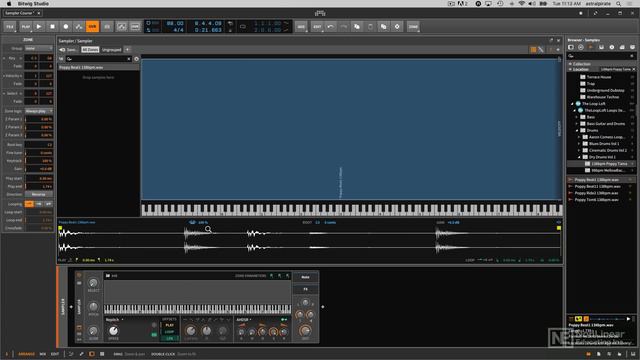Viewport: 640px width, 360px height.
Task: Select the Ungrouped tab
Action: [111, 50]
